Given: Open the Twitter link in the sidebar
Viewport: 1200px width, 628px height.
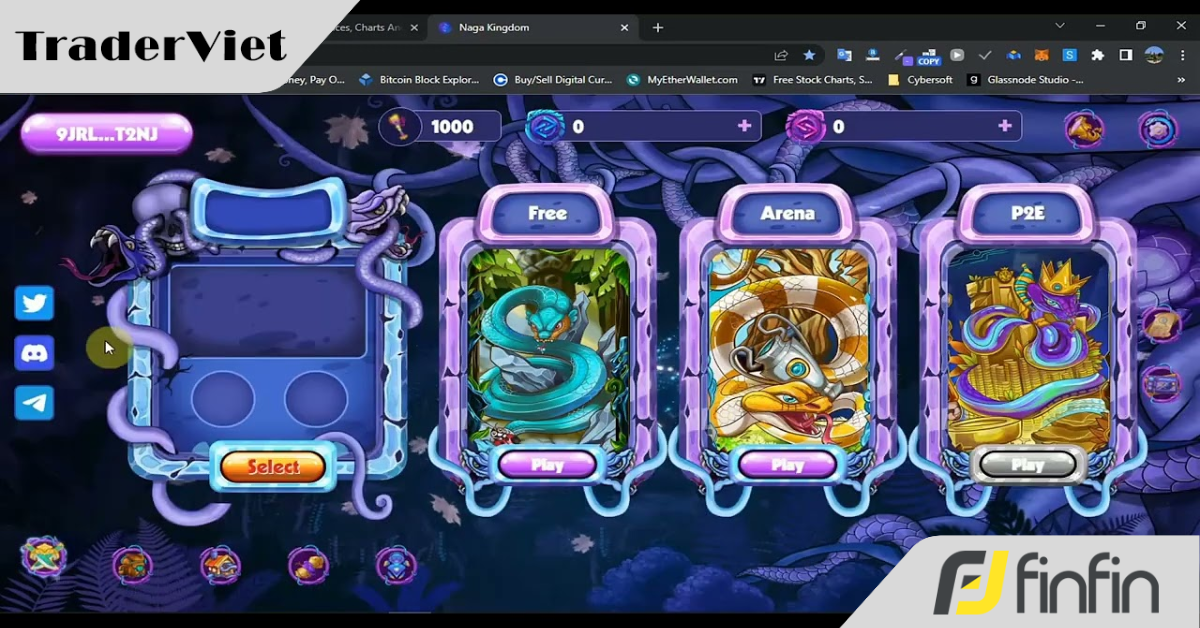Looking at the screenshot, I should point(35,304).
